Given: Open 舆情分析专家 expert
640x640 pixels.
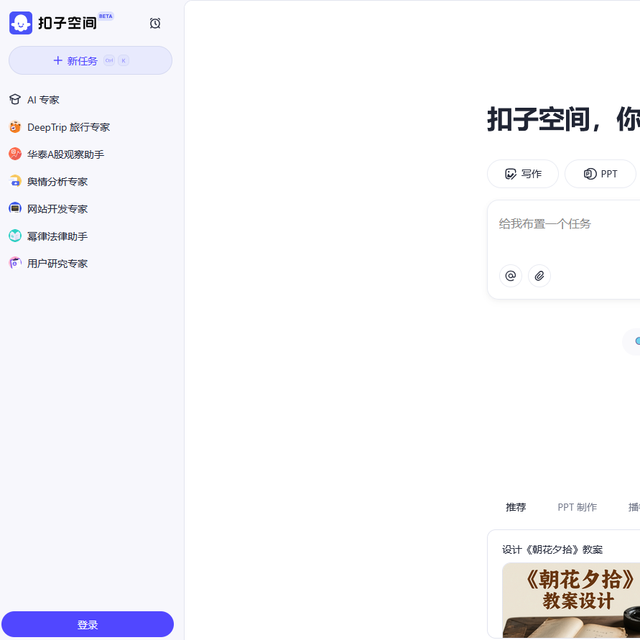Looking at the screenshot, I should pos(57,182).
